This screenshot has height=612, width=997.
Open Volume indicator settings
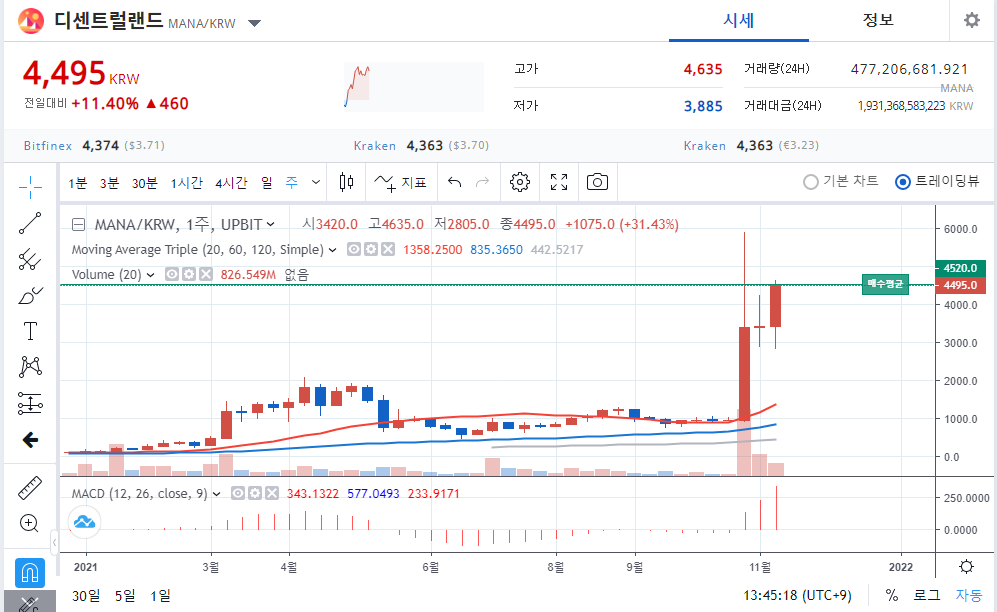click(189, 274)
